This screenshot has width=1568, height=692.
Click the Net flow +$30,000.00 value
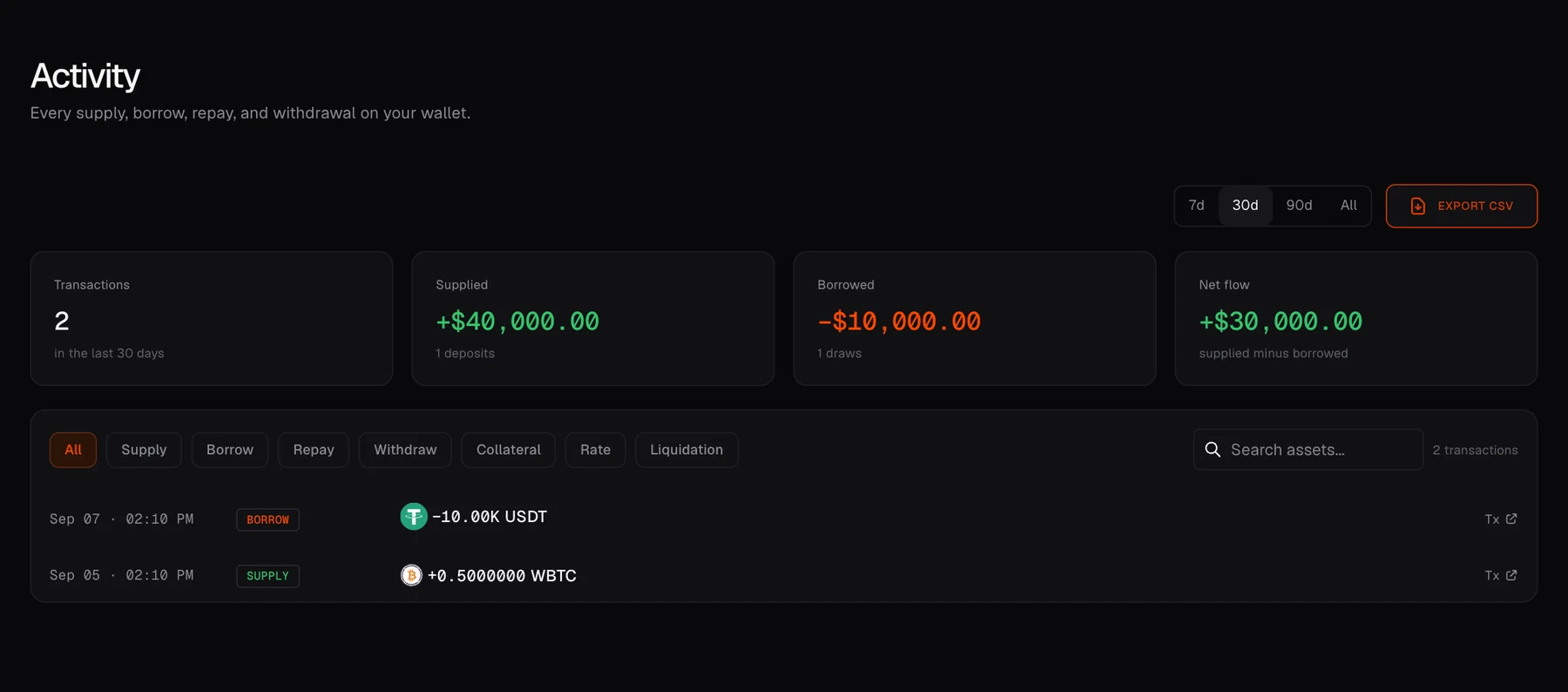pos(1281,322)
